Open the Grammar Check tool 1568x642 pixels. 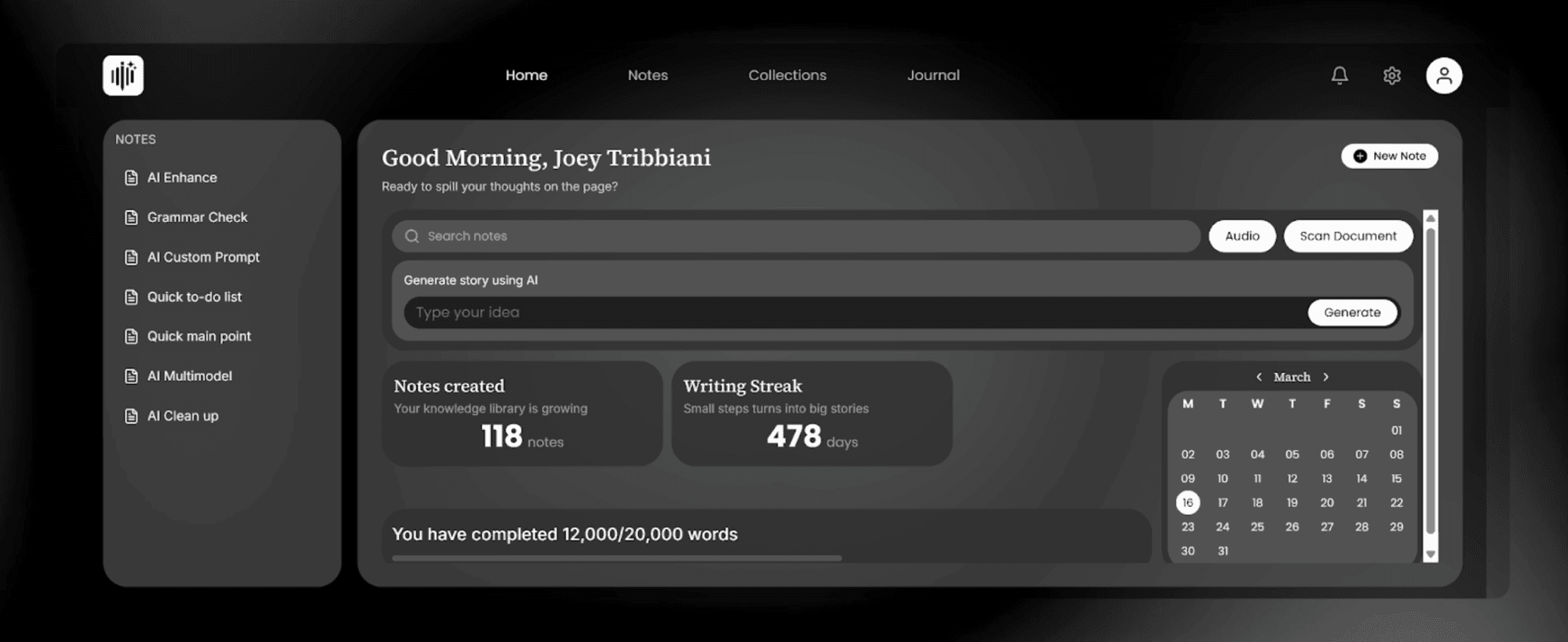point(197,217)
